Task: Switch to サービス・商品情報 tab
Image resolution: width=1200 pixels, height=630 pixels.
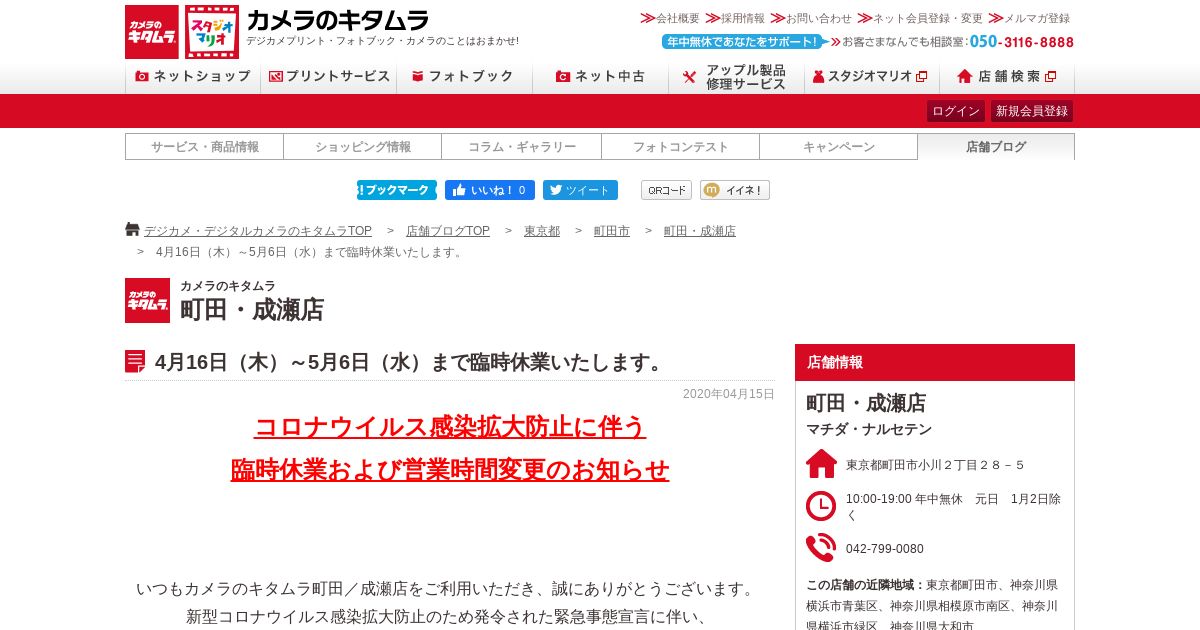Action: pyautogui.click(x=205, y=147)
